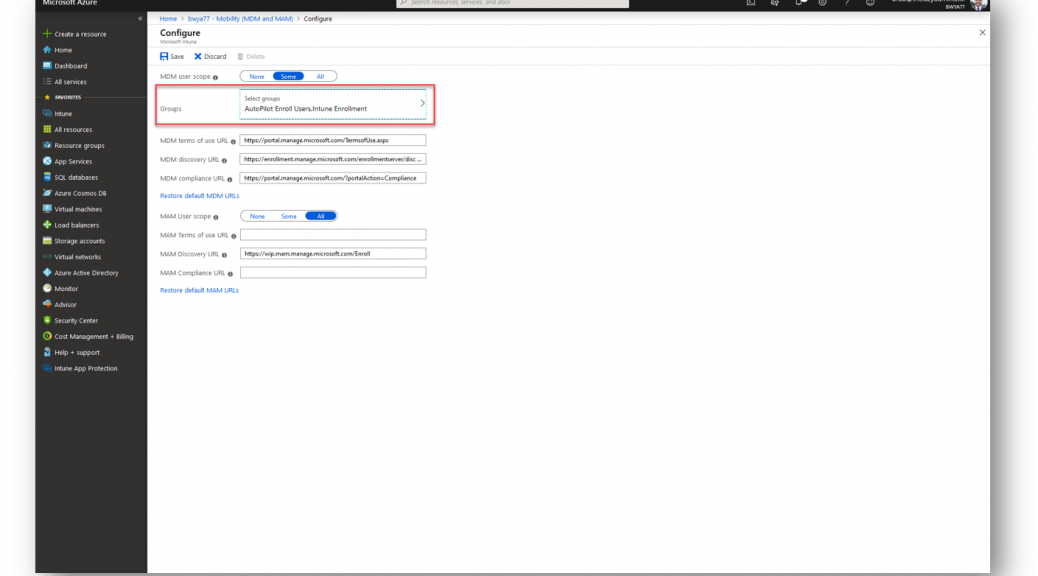Click the search resources box
Image resolution: width=1038 pixels, height=576 pixels.
(512, 3)
